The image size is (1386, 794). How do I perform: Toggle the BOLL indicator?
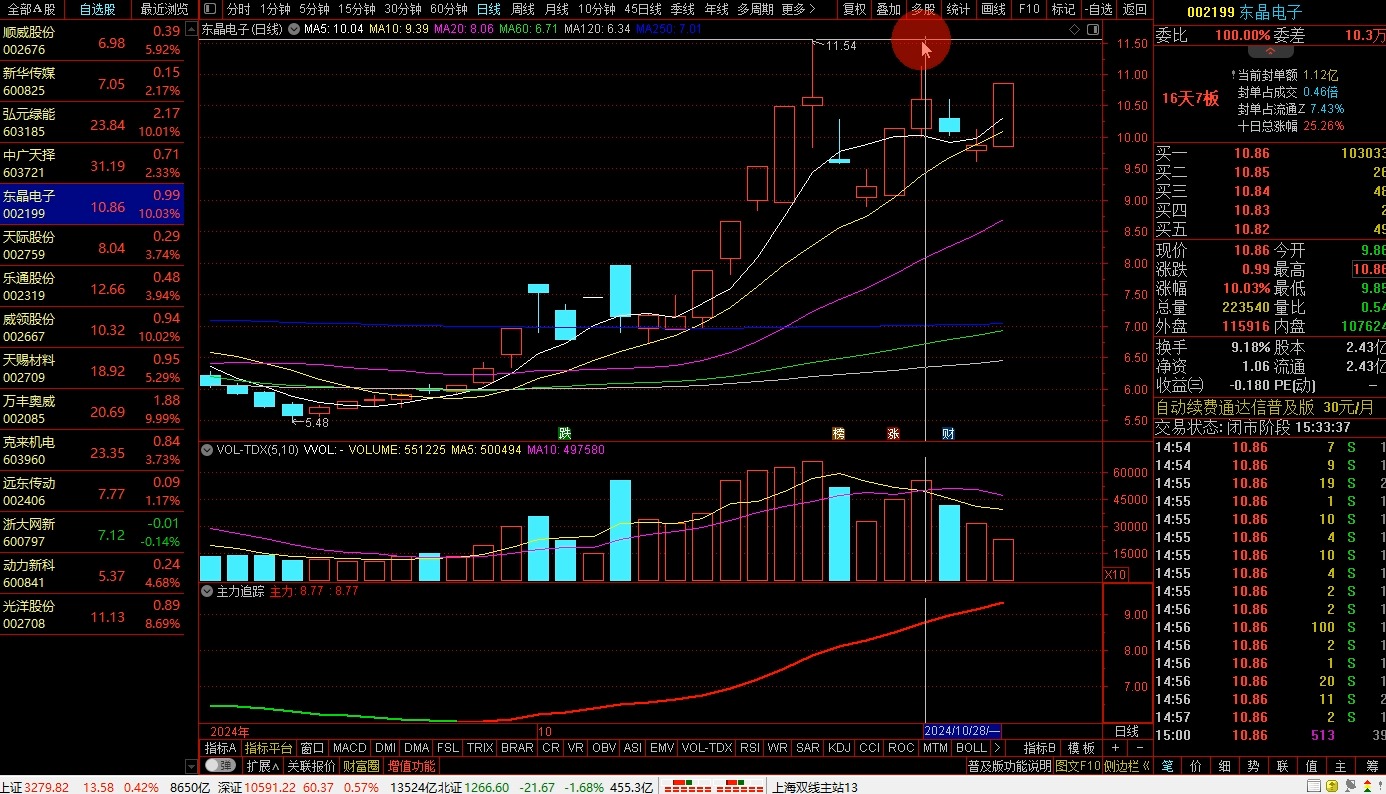(971, 748)
